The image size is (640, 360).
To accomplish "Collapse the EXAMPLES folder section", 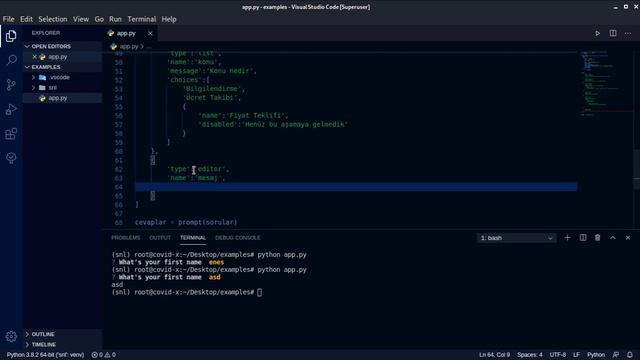I will [62, 67].
